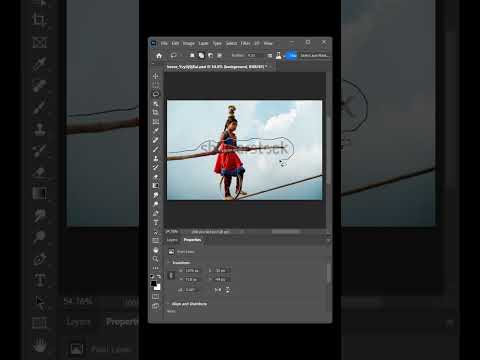This screenshot has width=480, height=360.
Task: Select the Lasso tool in the toolbar
Action: coord(156,94)
